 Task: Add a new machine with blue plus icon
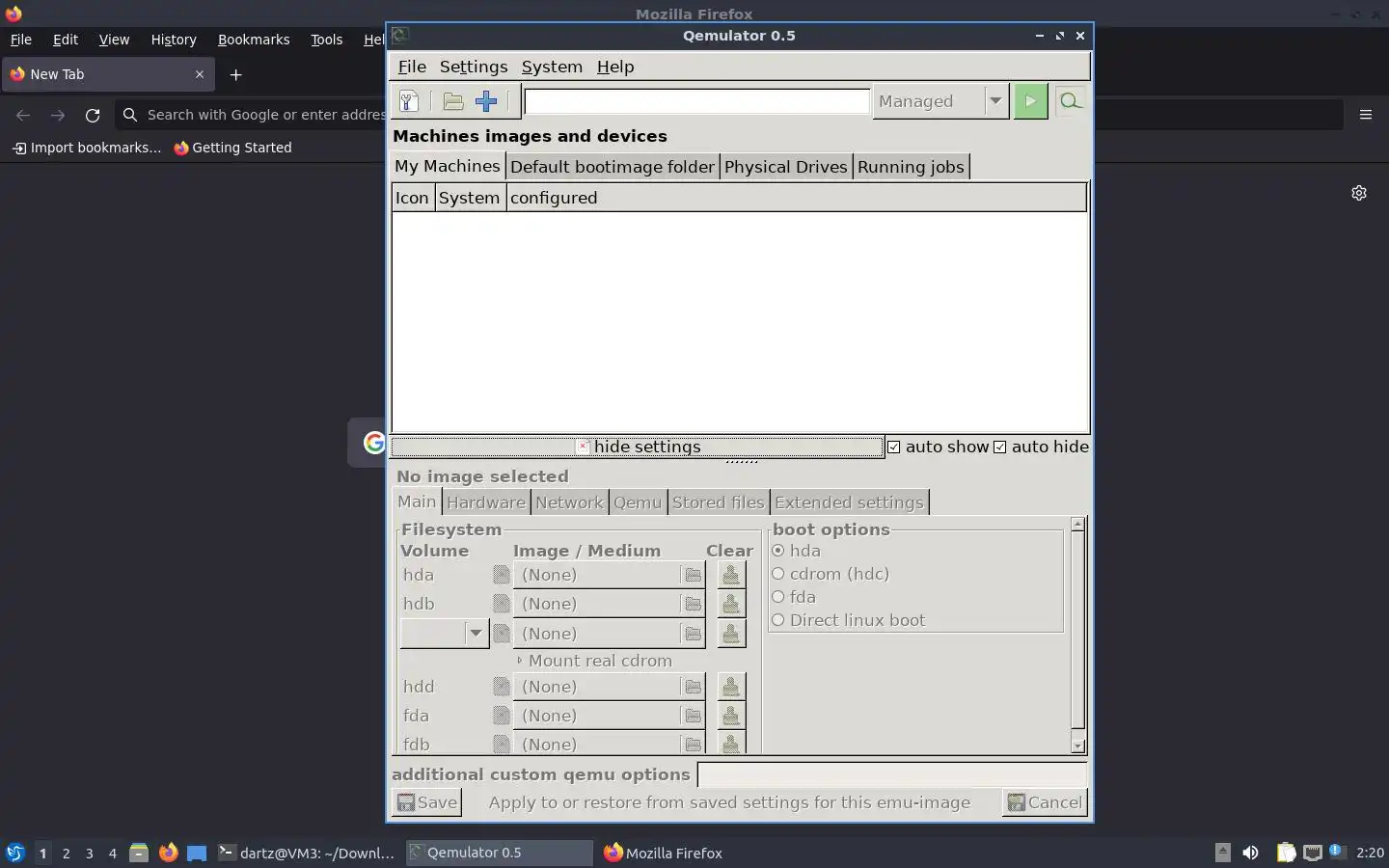(486, 101)
